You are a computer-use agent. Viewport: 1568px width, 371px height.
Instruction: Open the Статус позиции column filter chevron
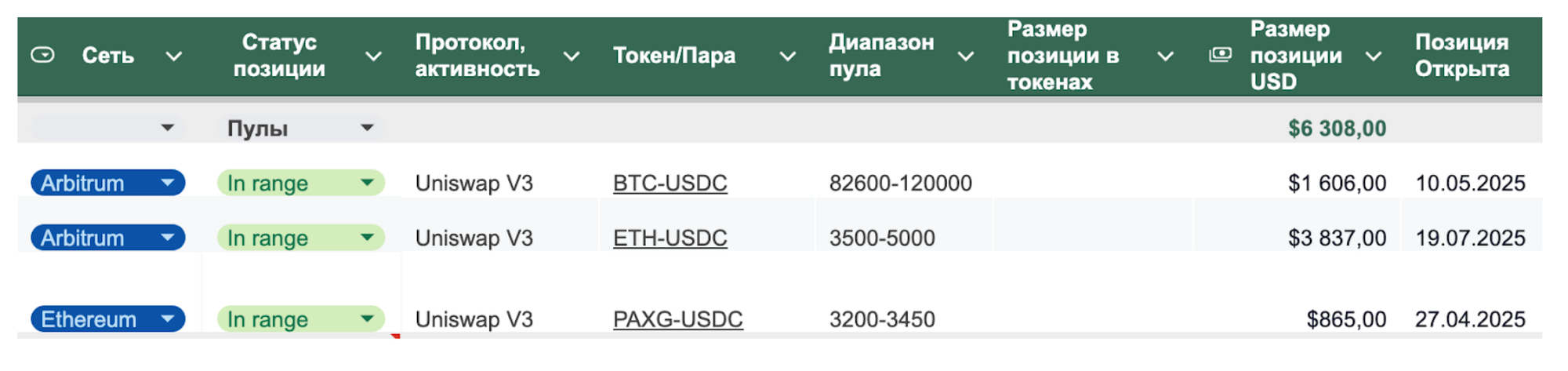[374, 56]
